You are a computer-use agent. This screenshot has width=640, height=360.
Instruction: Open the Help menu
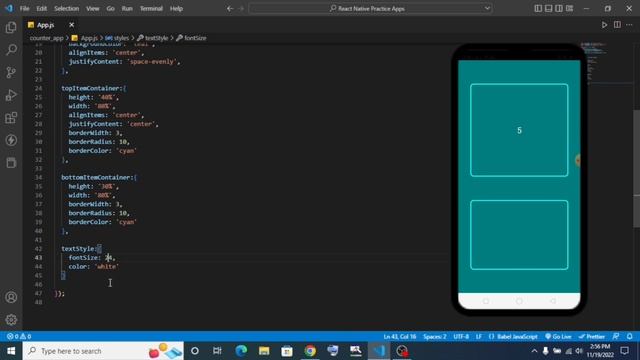[176, 9]
